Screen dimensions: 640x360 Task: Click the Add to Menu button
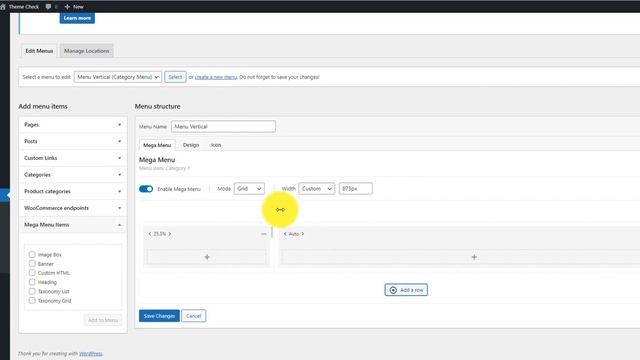tap(103, 320)
